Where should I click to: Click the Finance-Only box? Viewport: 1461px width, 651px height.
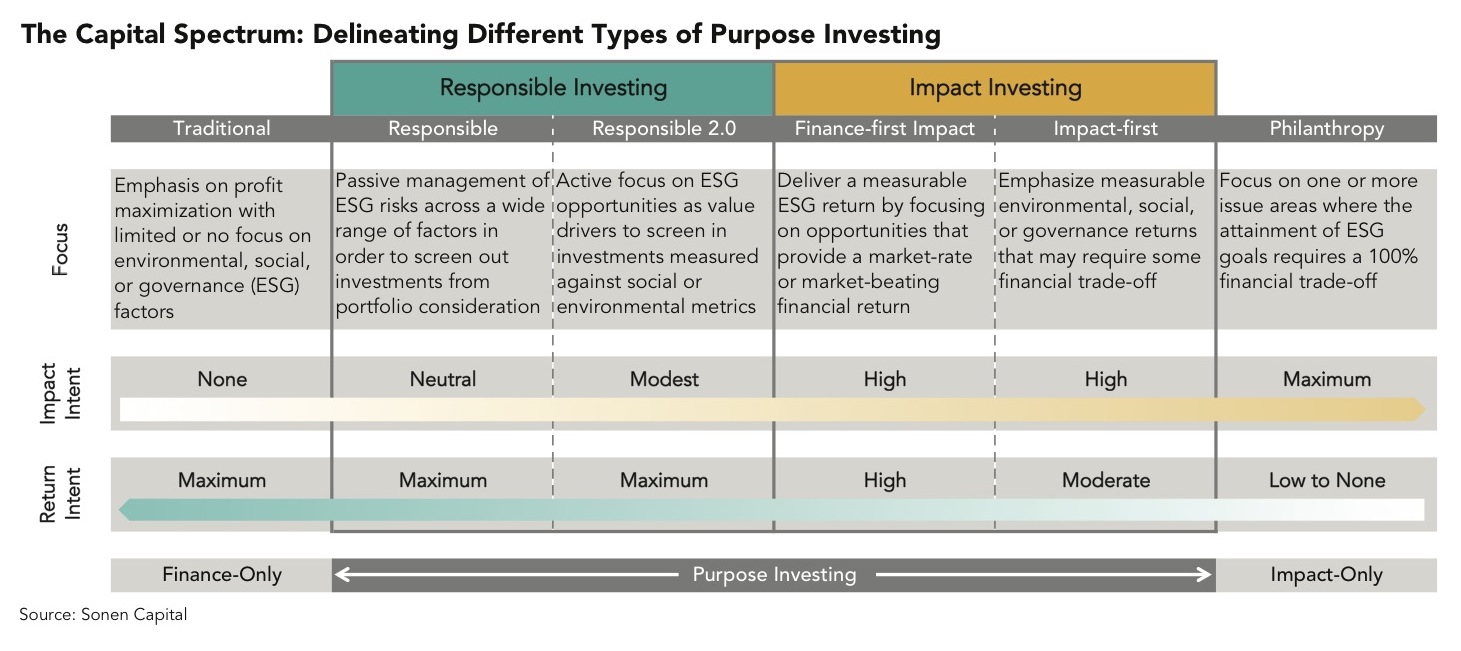tap(221, 575)
